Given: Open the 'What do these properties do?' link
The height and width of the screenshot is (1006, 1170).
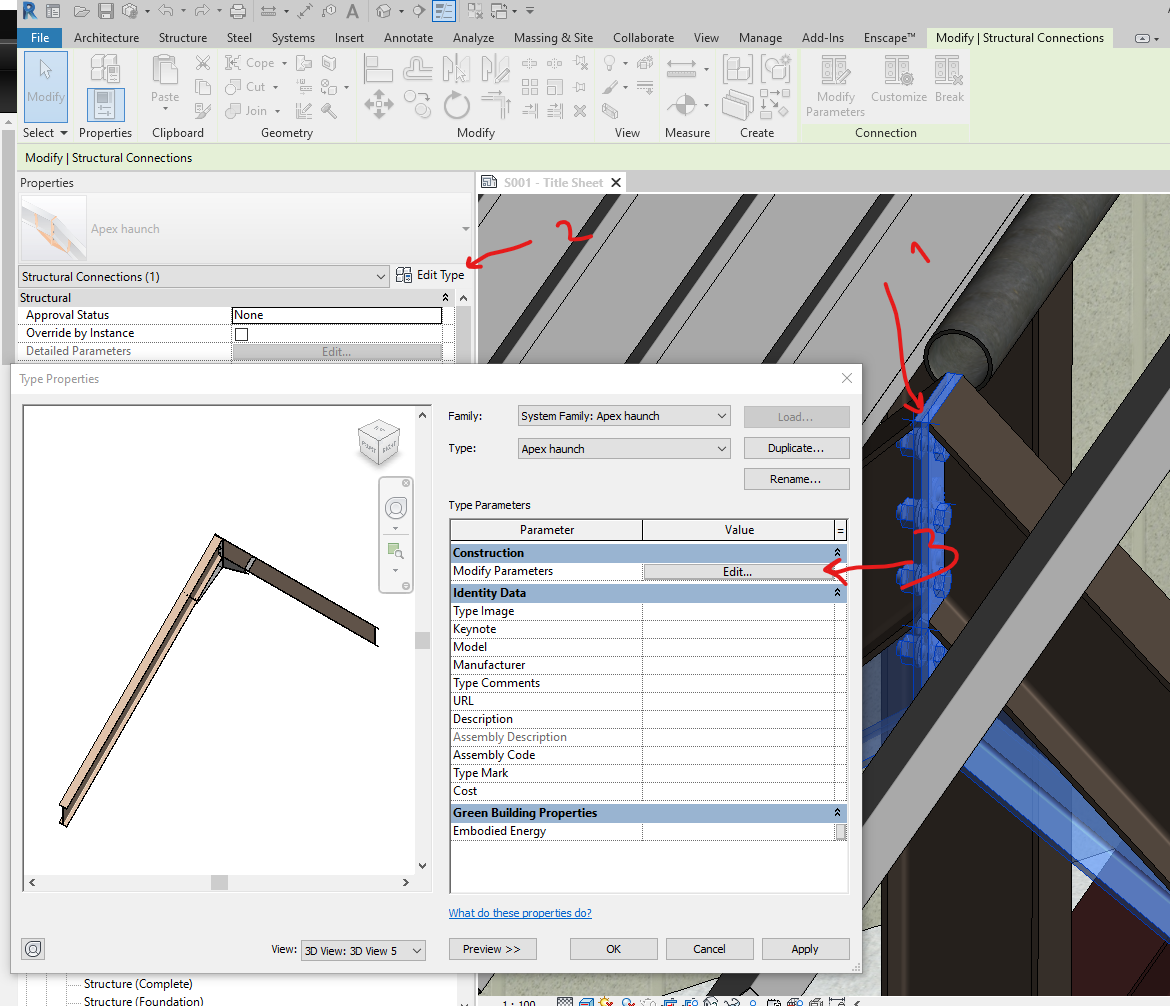Looking at the screenshot, I should tap(520, 912).
